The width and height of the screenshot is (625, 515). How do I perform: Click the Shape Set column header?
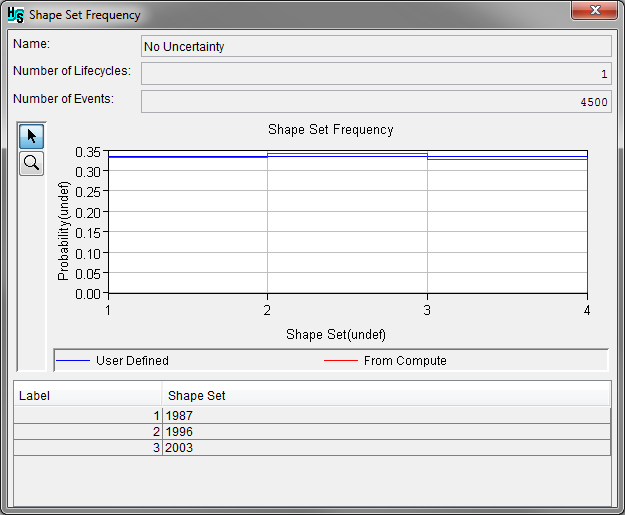point(386,395)
